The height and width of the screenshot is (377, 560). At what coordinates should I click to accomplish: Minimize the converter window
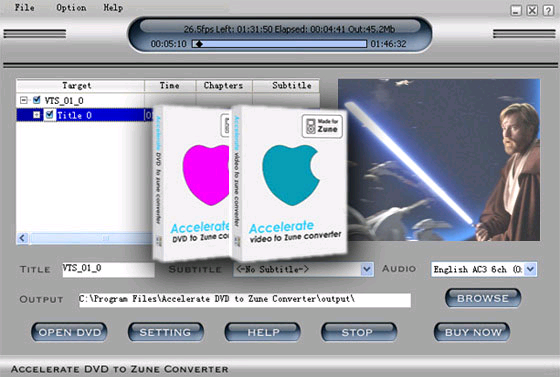(515, 11)
